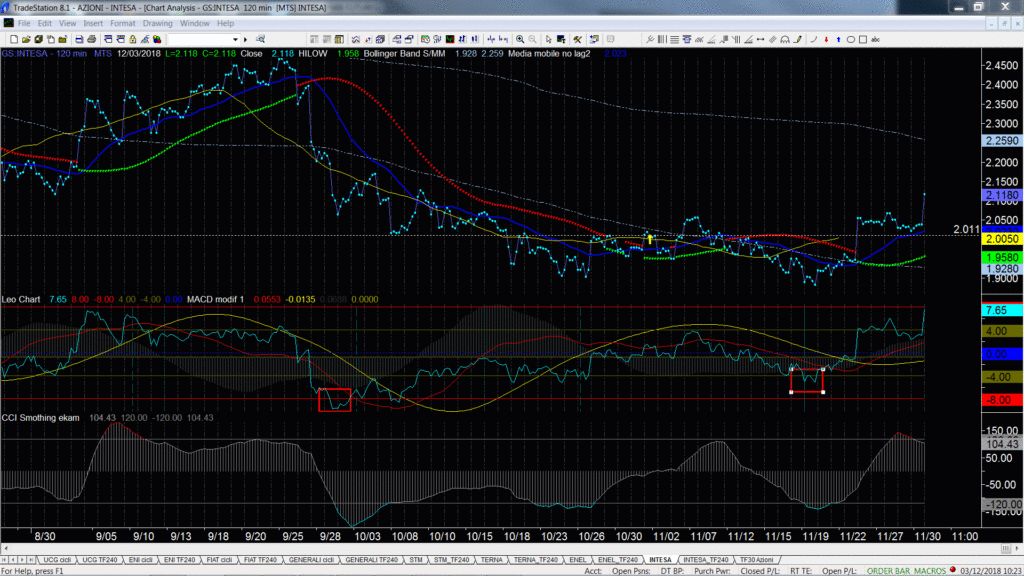Select the horizontal lines drawing tool
The image size is (1024, 576).
[674, 39]
